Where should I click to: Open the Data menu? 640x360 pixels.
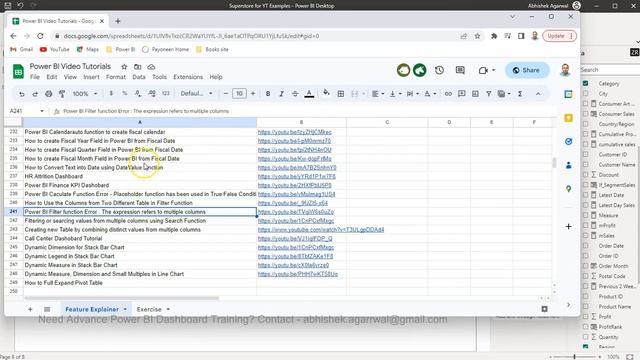(139, 77)
